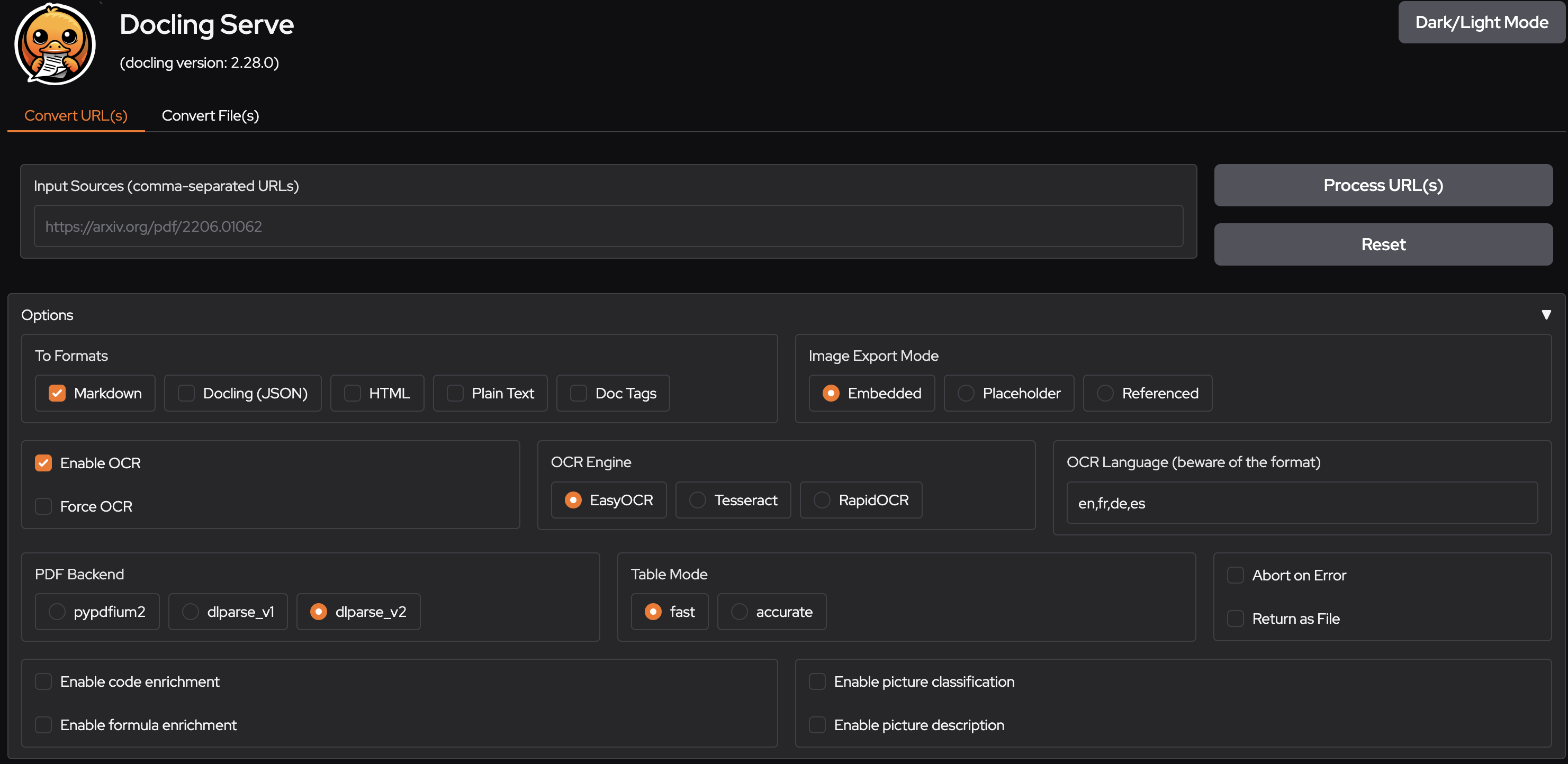Choose Placeholder image export mode

point(966,393)
